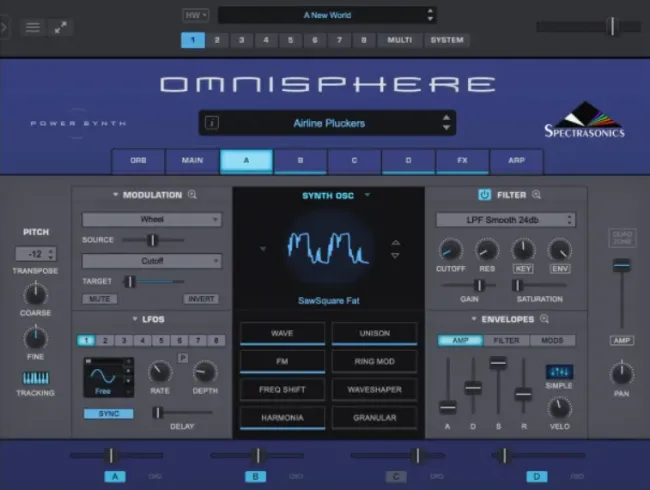Click the SawSquare Fat waveform display
This screenshot has width=650, height=490.
328,249
